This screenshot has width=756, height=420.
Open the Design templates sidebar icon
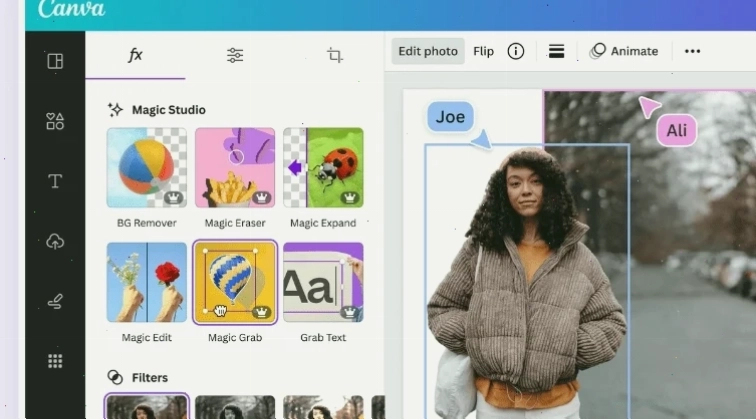[55, 61]
